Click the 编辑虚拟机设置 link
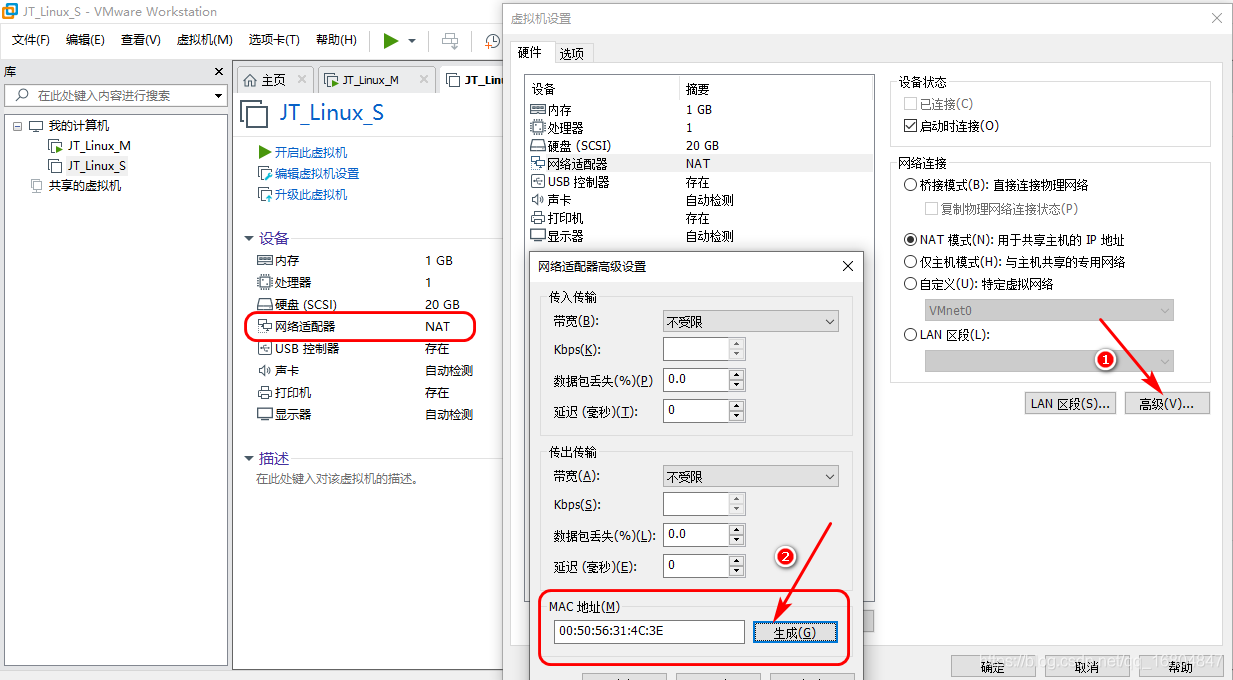 pos(316,173)
